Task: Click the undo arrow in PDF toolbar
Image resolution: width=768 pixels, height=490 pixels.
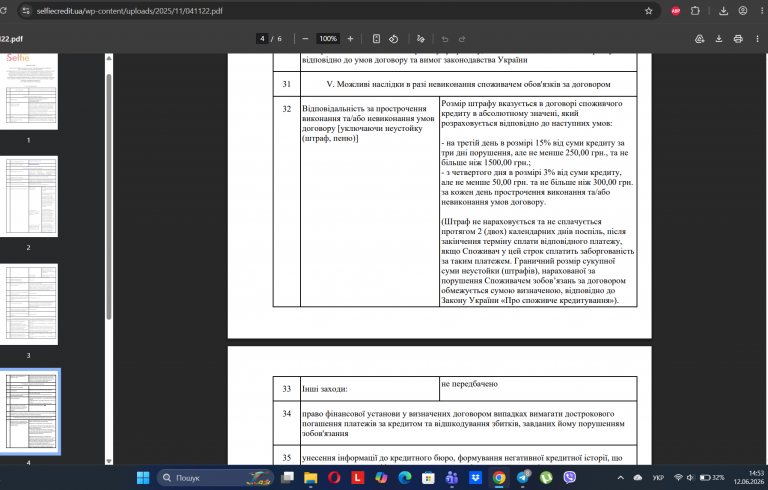Action: (x=445, y=39)
